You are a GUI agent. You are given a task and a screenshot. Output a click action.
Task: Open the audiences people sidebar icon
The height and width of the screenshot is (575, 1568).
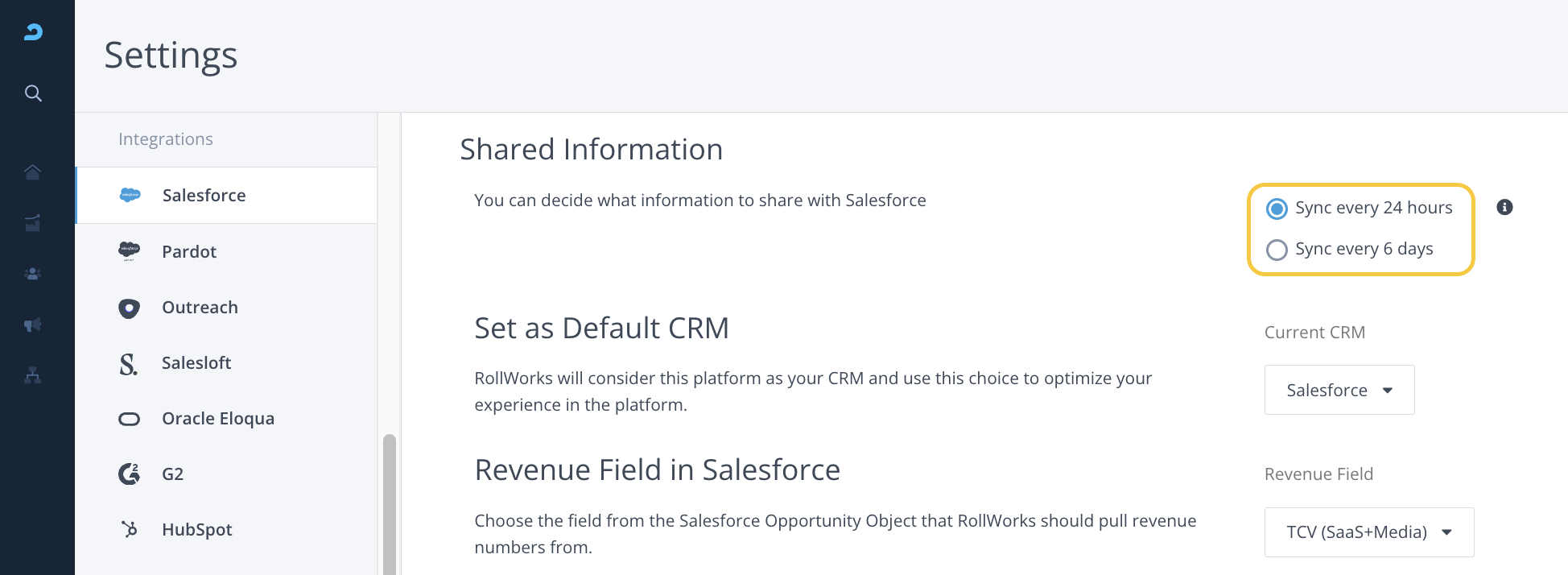click(33, 274)
